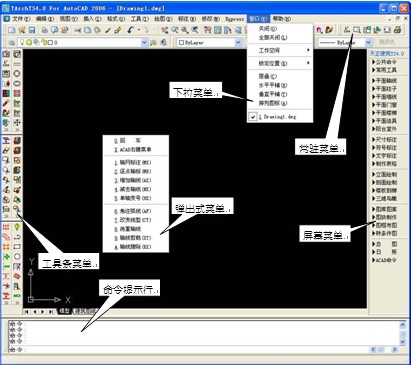Open the ByLayer linetype dropdown arrow
This screenshot has width=411, height=365.
[368, 42]
